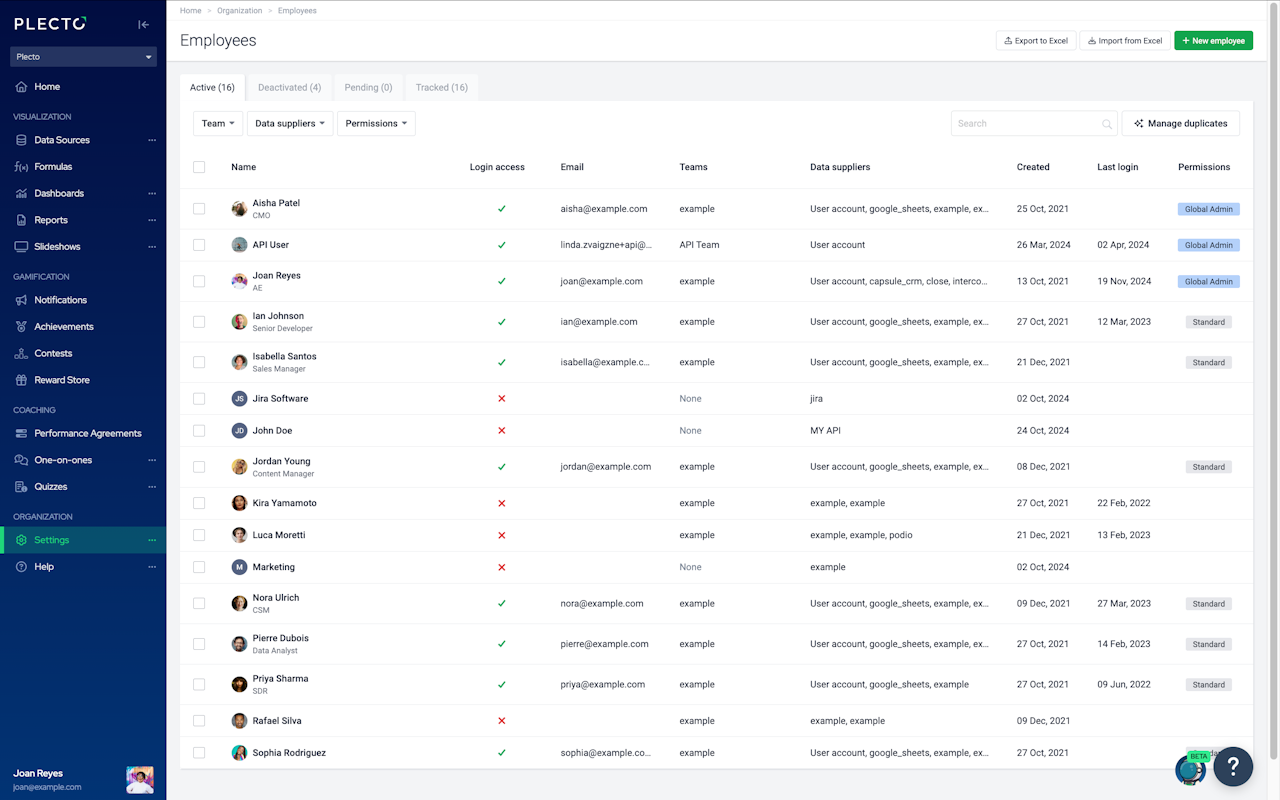The image size is (1280, 800).
Task: Open the three-dot menu beside Data Sources
Action: tap(152, 140)
